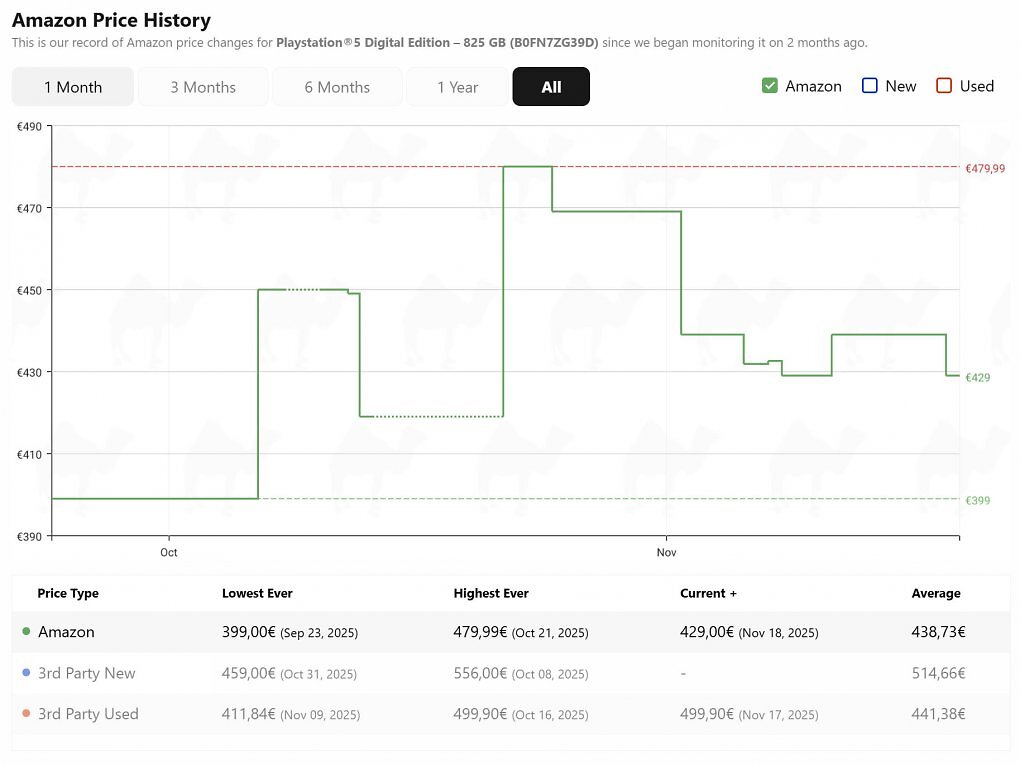Click the green Amazon dot in table
This screenshot has width=1020, height=765.
click(x=26, y=631)
